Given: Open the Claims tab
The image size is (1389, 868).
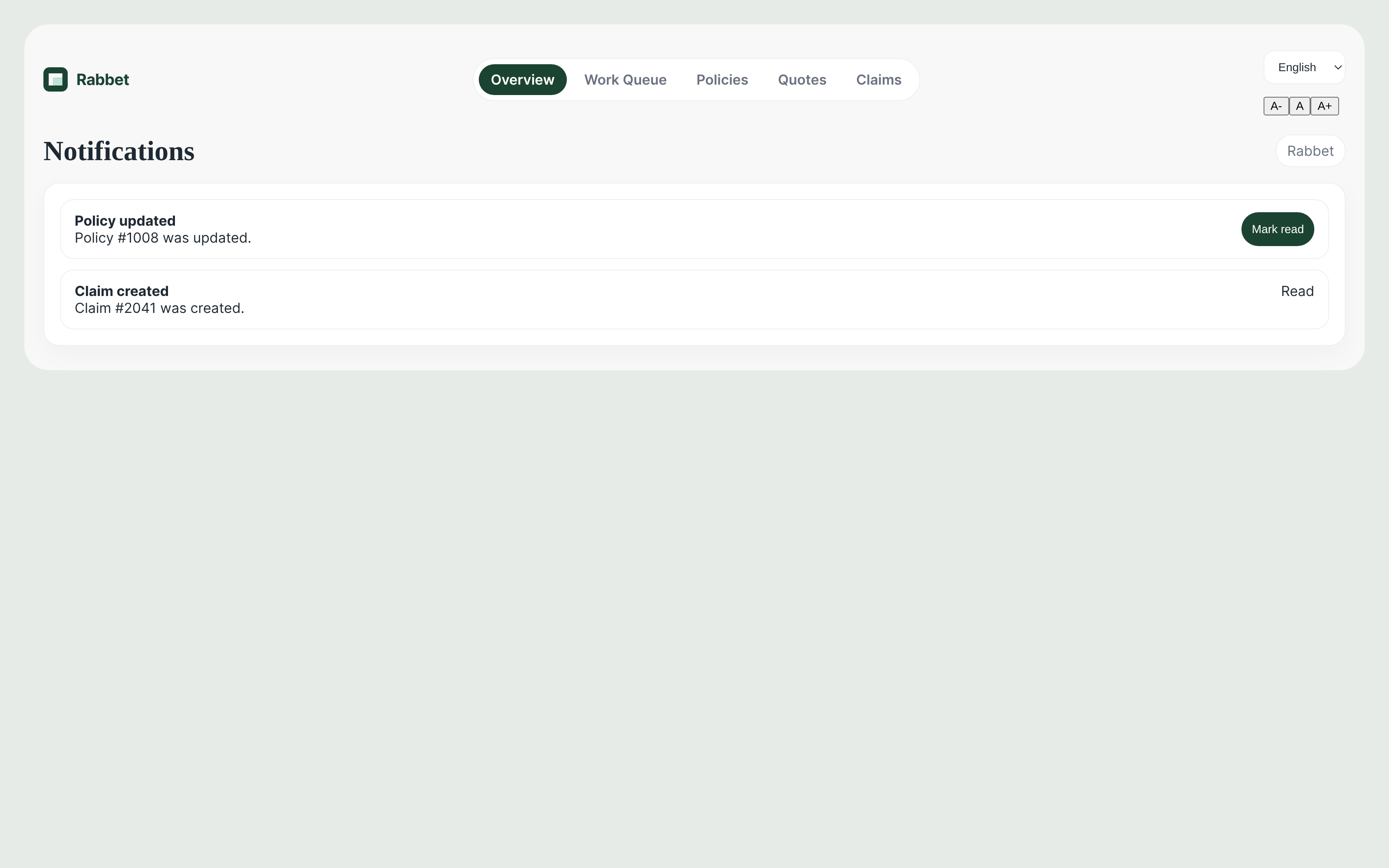Looking at the screenshot, I should pos(878,80).
